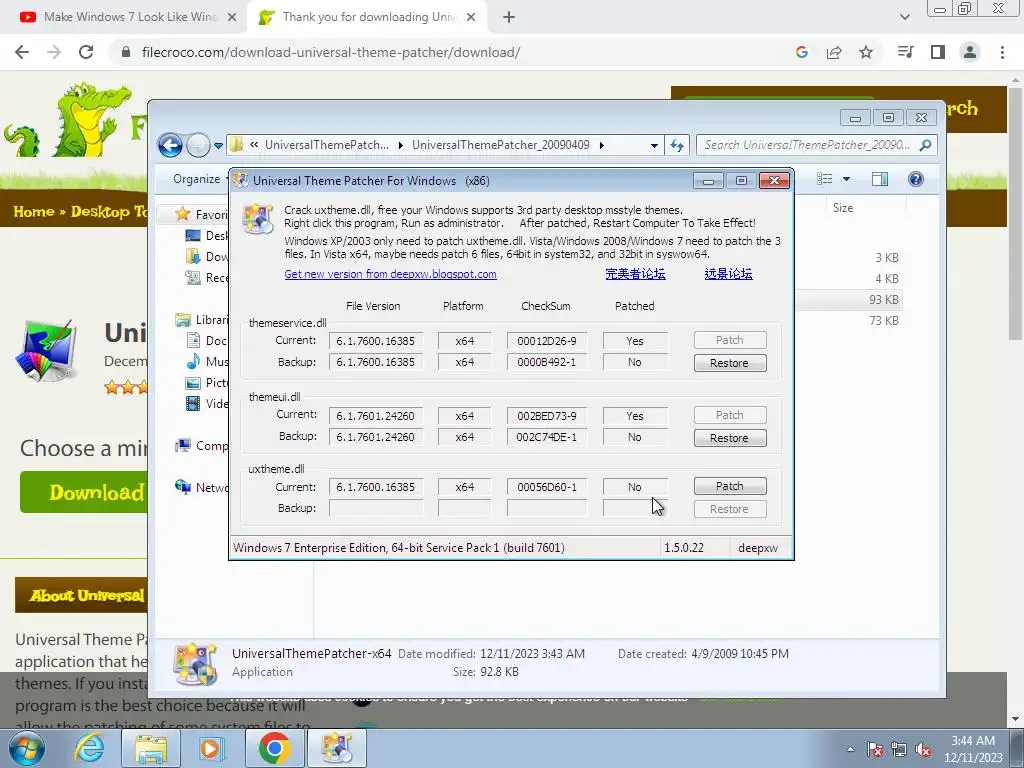Click Explorer back navigation arrow
The height and width of the screenshot is (768, 1024).
(170, 145)
